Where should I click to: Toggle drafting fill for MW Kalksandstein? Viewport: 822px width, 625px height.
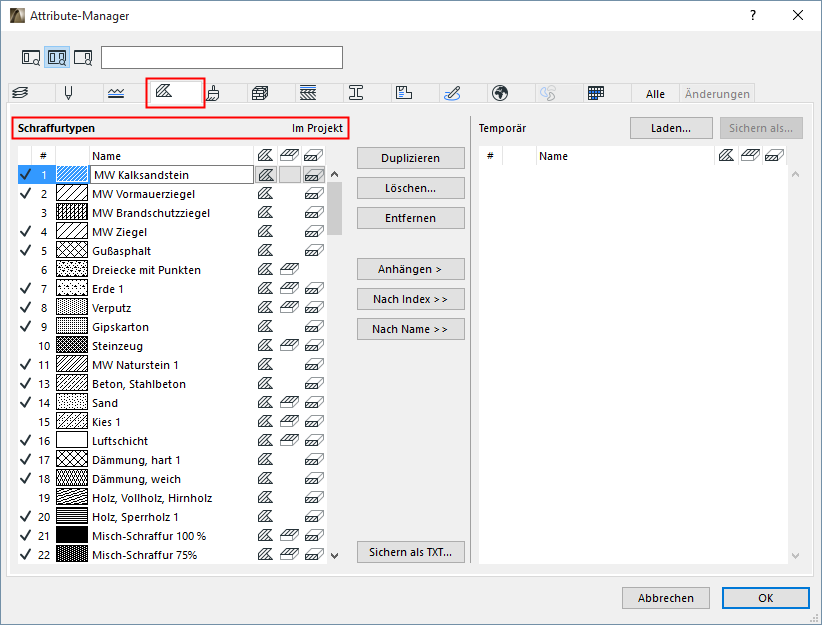pos(266,175)
